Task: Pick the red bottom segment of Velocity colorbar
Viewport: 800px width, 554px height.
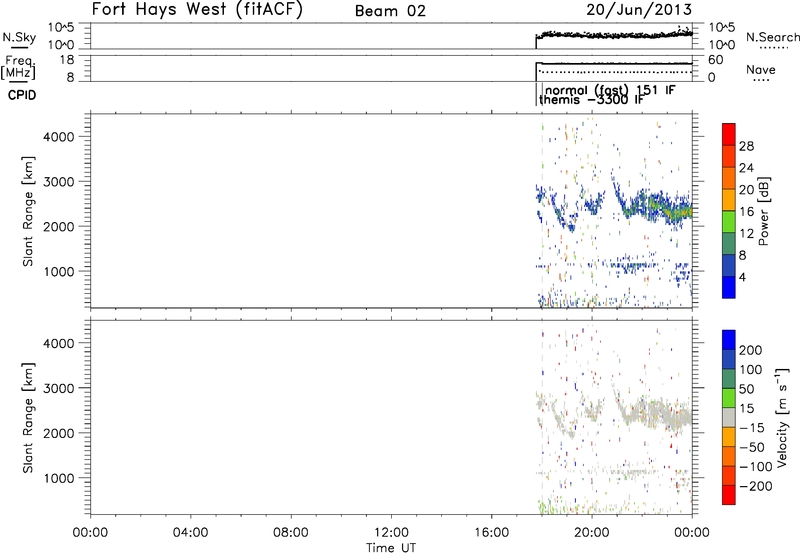Action: [729, 495]
